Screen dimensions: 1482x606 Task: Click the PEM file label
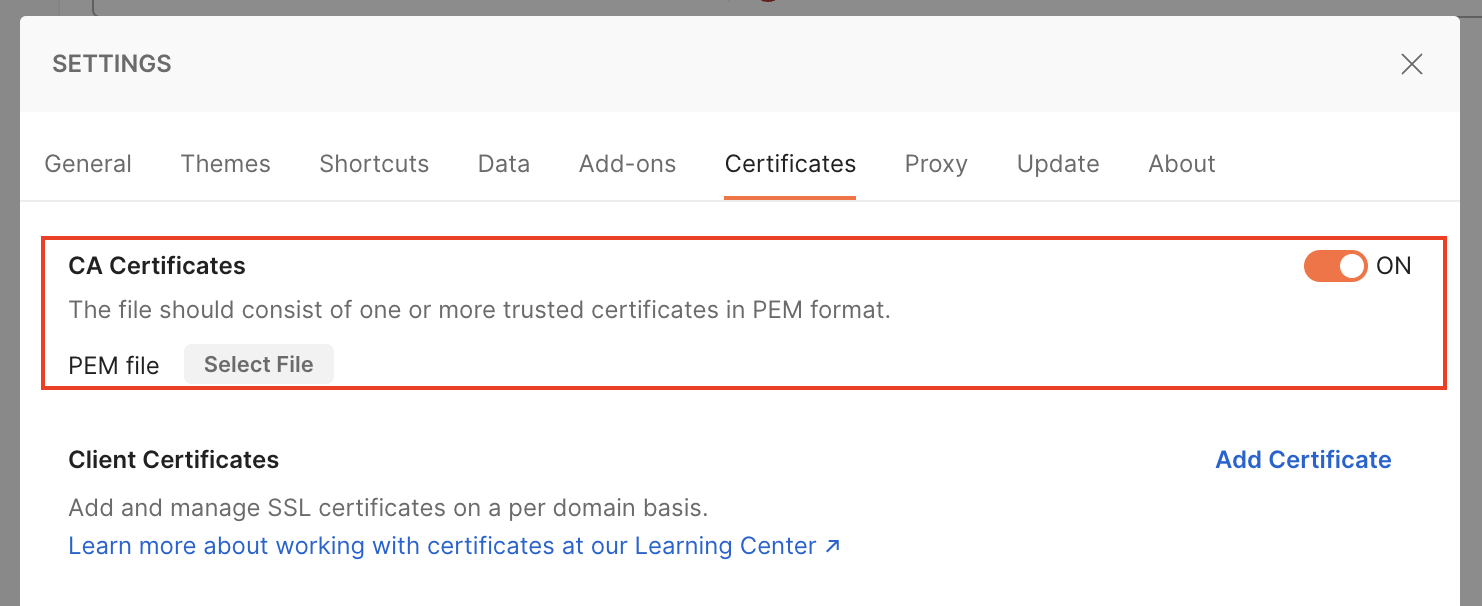click(x=113, y=365)
